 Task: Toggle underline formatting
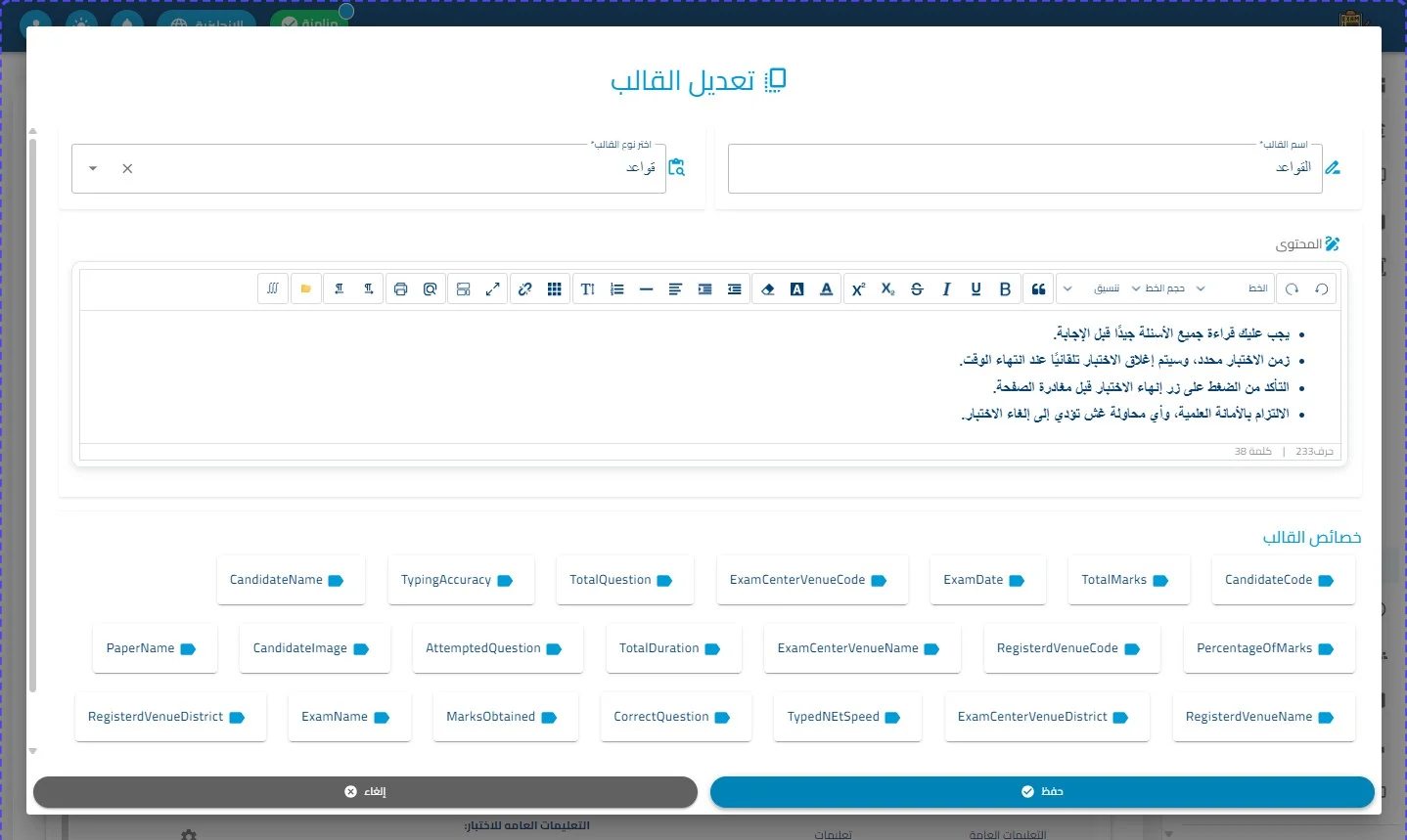(x=976, y=288)
